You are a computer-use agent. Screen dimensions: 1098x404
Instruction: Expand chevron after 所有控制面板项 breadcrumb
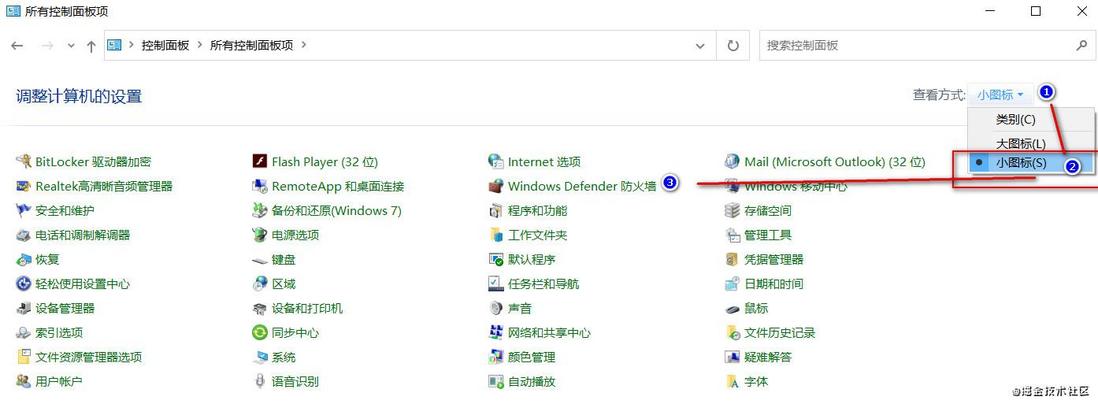point(303,45)
